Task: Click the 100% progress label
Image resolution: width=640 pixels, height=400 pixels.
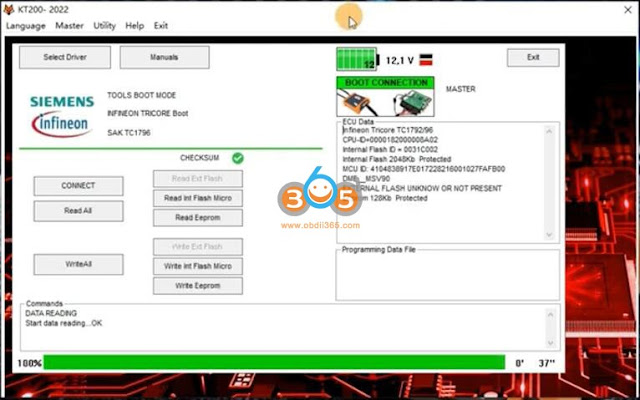Action: tap(29, 363)
